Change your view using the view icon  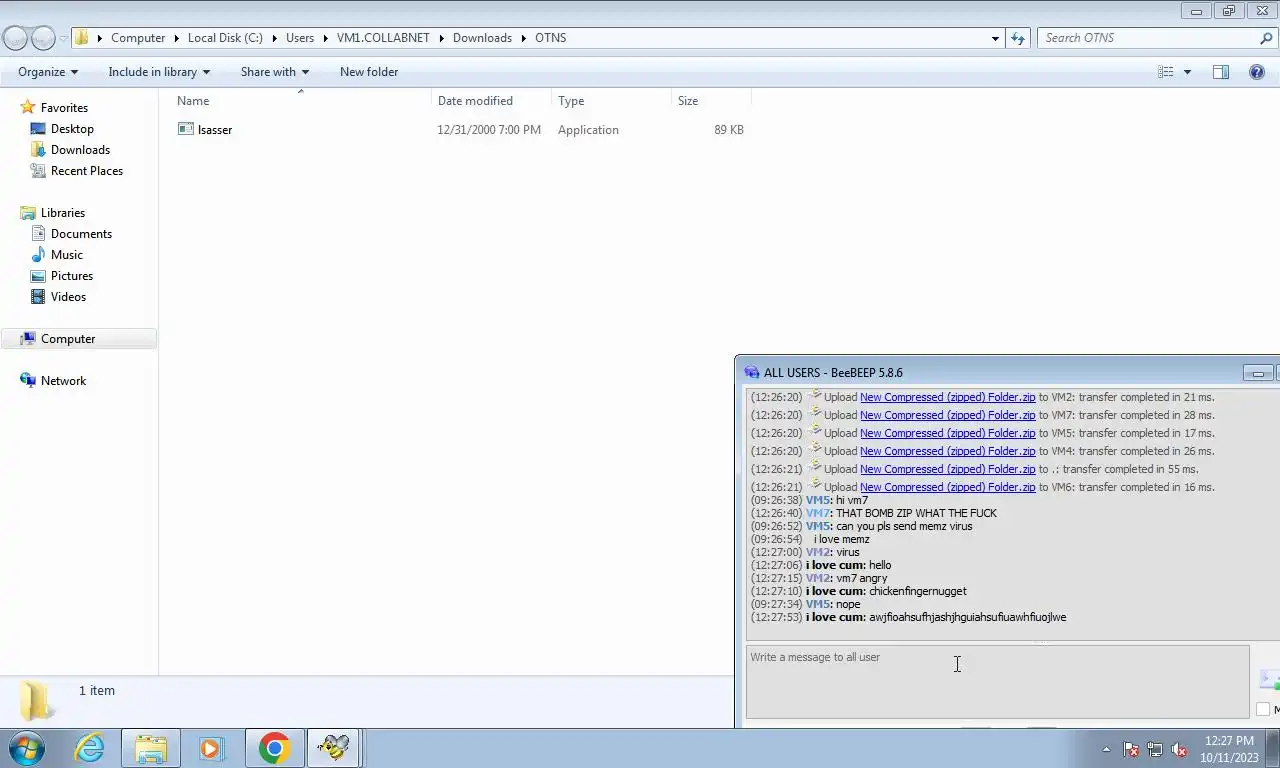click(1165, 72)
